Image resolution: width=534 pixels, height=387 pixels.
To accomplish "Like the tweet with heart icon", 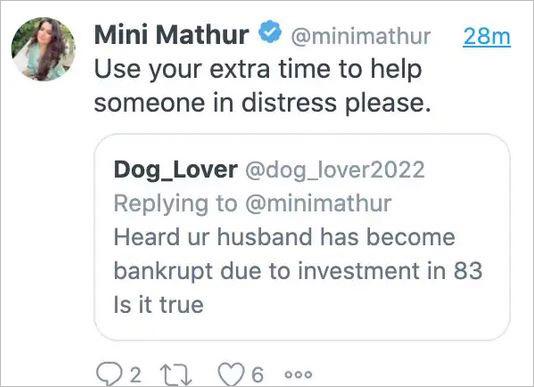I will pos(231,374).
